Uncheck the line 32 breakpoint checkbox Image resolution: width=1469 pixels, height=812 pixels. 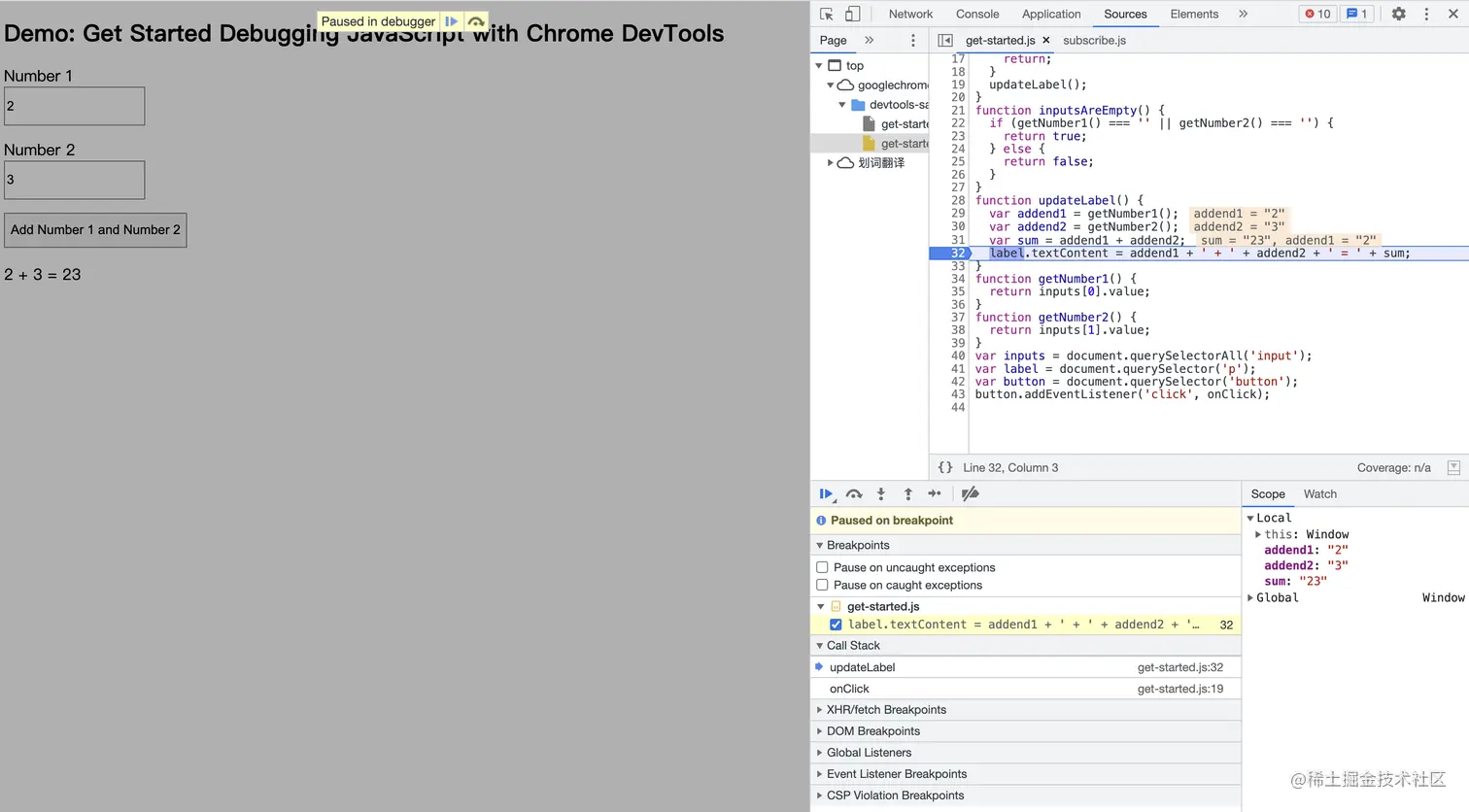(836, 625)
